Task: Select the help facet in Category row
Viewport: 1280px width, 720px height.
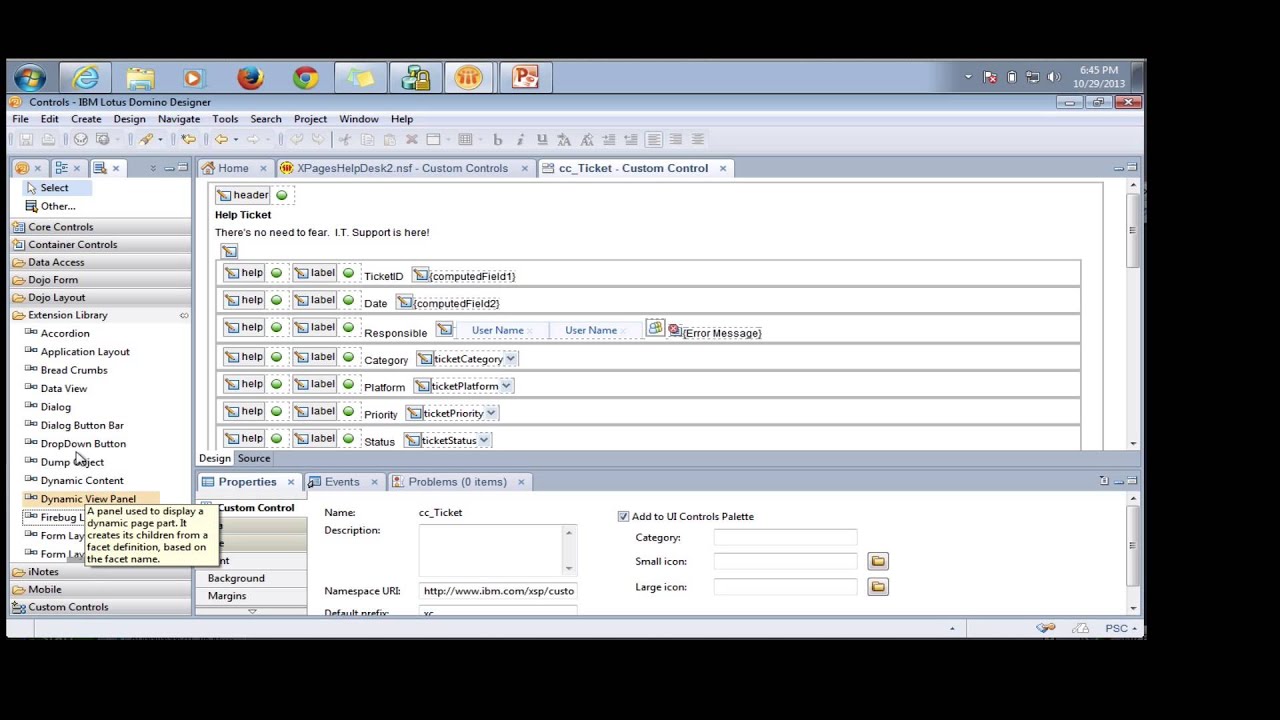Action: (x=243, y=357)
